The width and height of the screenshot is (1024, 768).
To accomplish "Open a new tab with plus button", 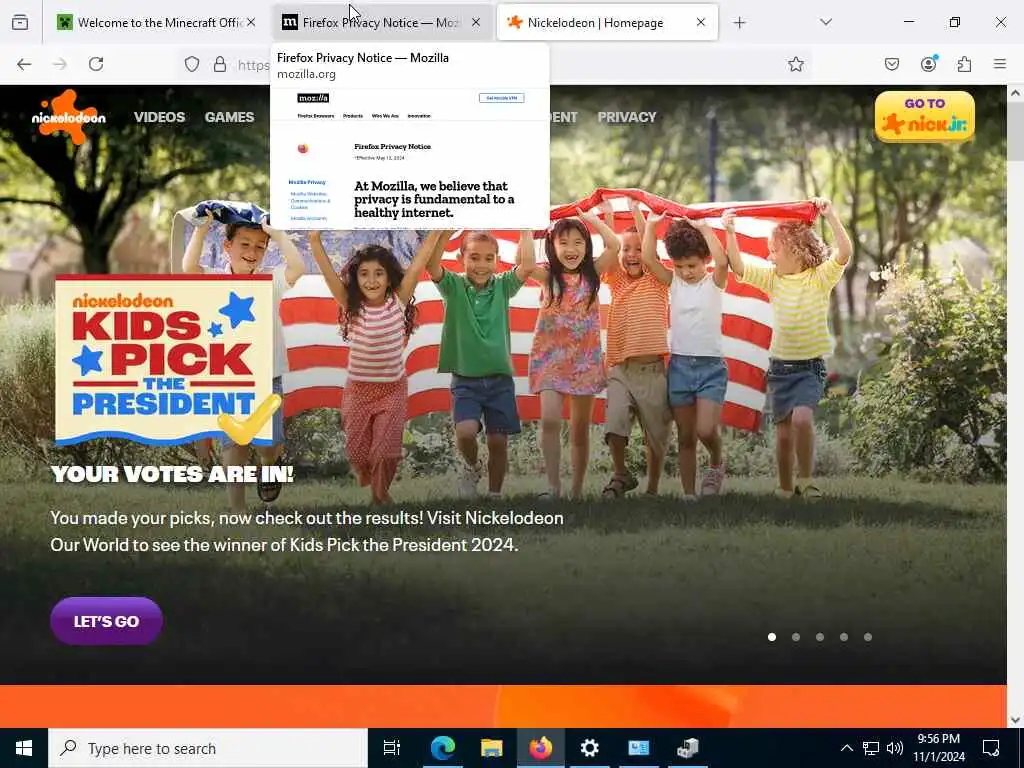I will click(x=739, y=22).
